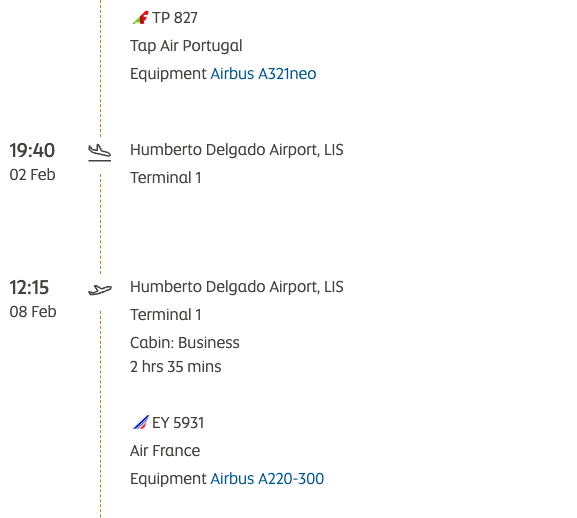Viewport: 577px width, 518px height.
Task: Select flight number EY 5931
Action: point(178,423)
